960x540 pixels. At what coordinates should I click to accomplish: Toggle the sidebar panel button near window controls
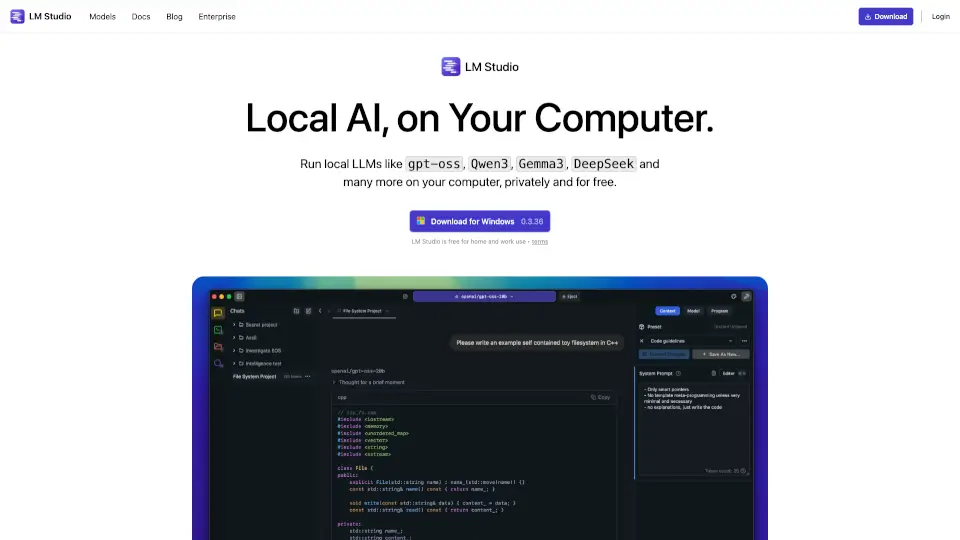(239, 296)
